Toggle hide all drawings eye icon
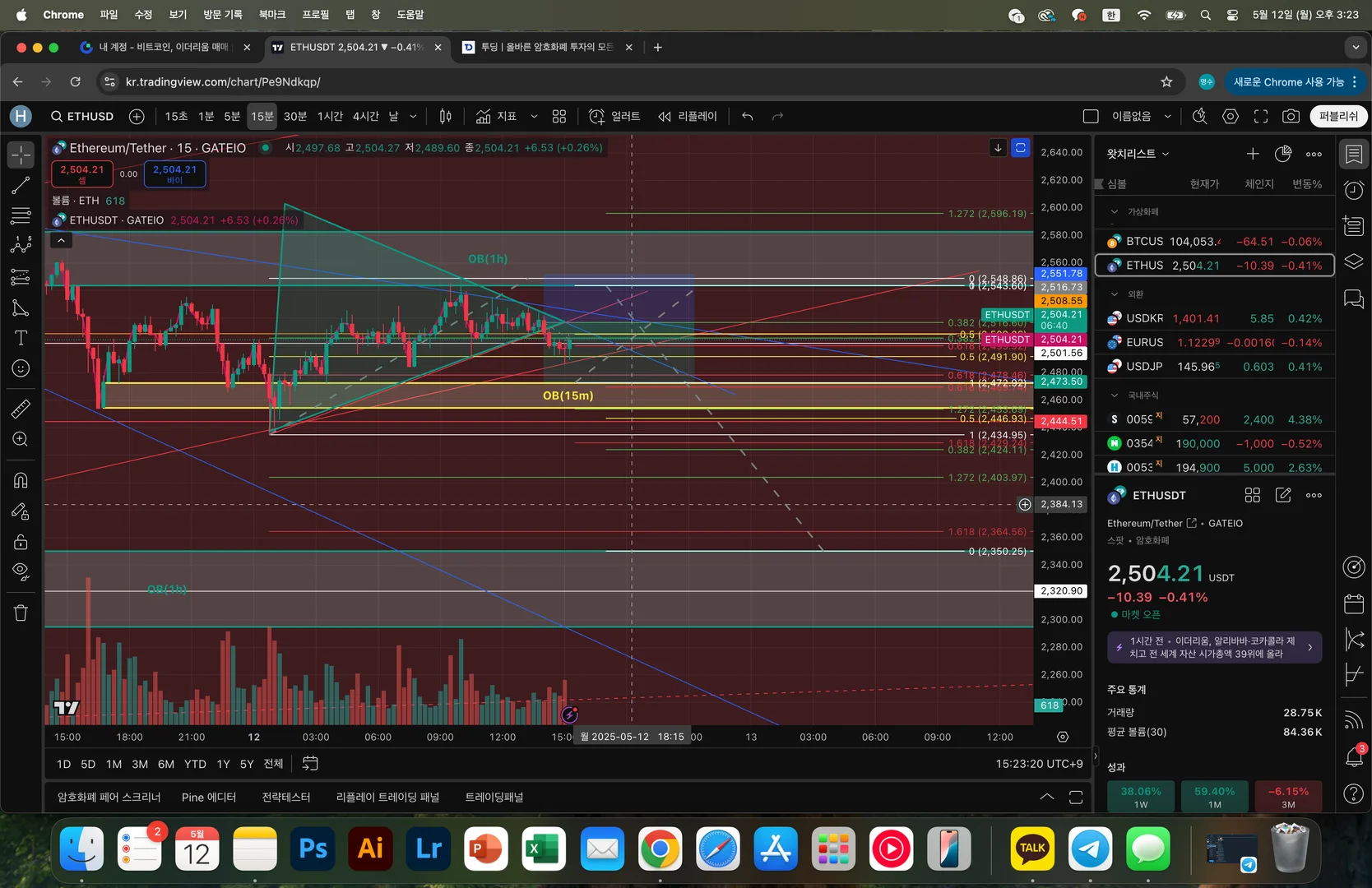 coord(21,571)
